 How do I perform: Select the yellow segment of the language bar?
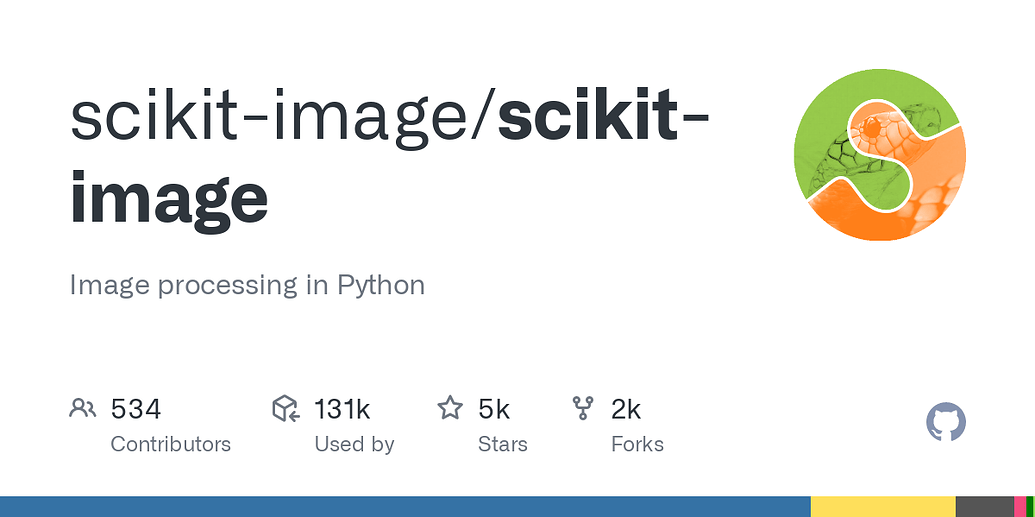click(x=883, y=506)
